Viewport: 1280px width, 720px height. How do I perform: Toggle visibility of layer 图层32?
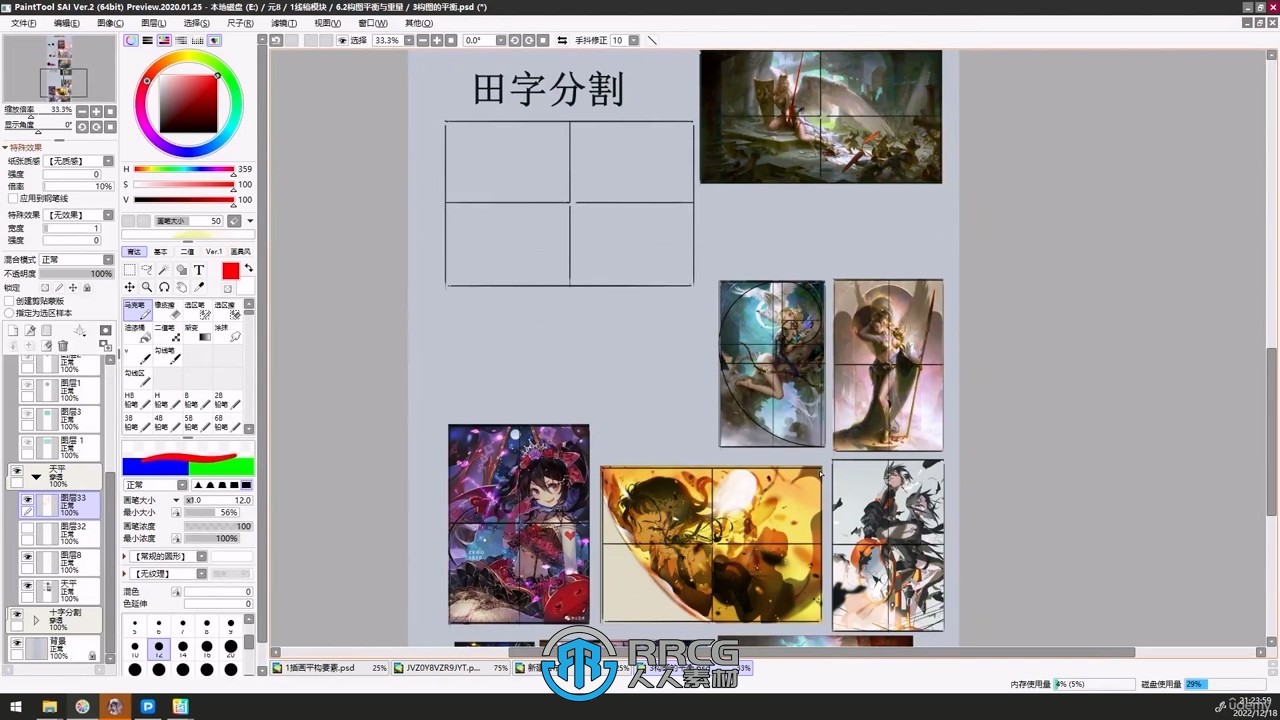28,527
